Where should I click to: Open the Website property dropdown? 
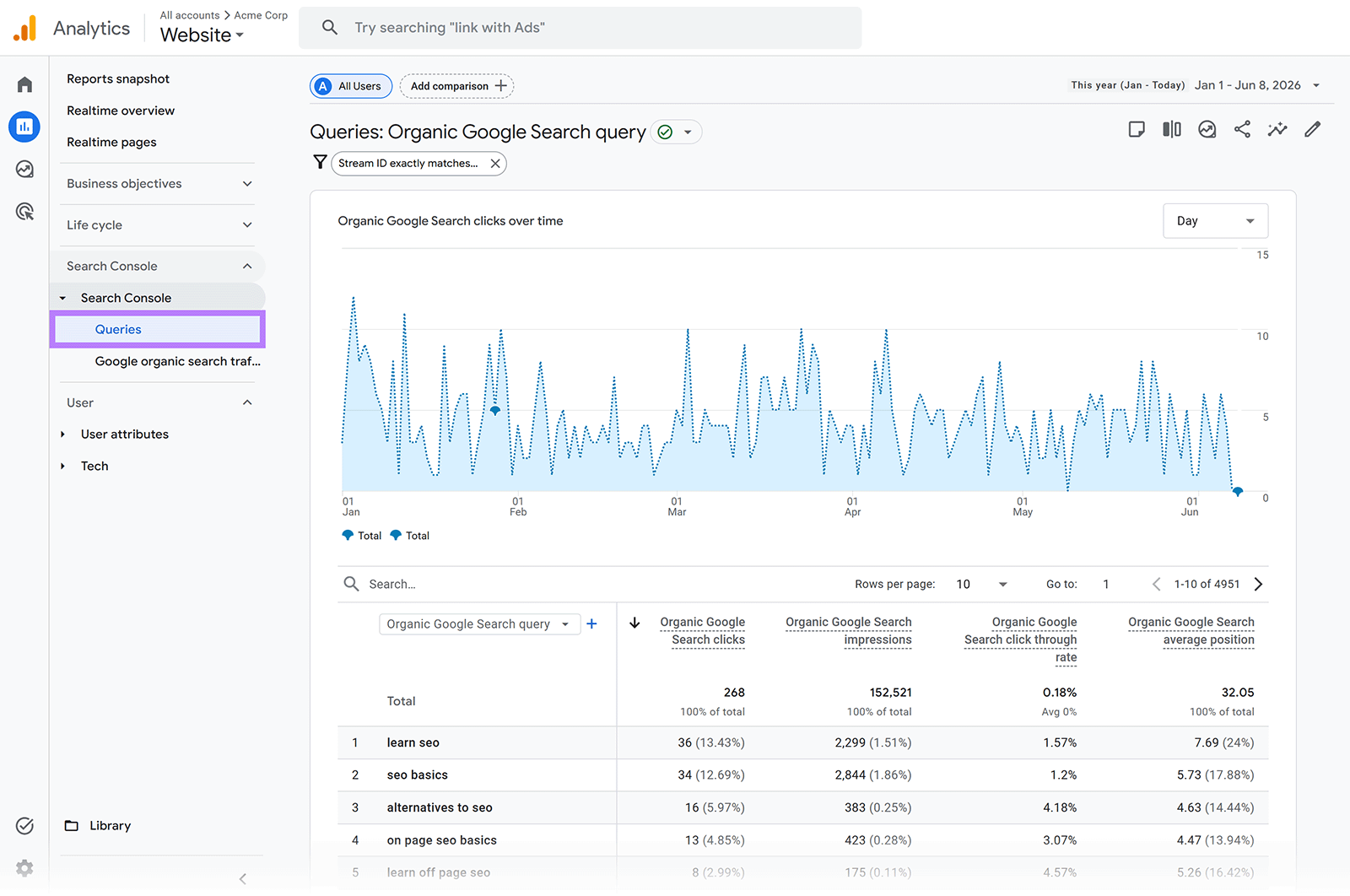point(202,35)
